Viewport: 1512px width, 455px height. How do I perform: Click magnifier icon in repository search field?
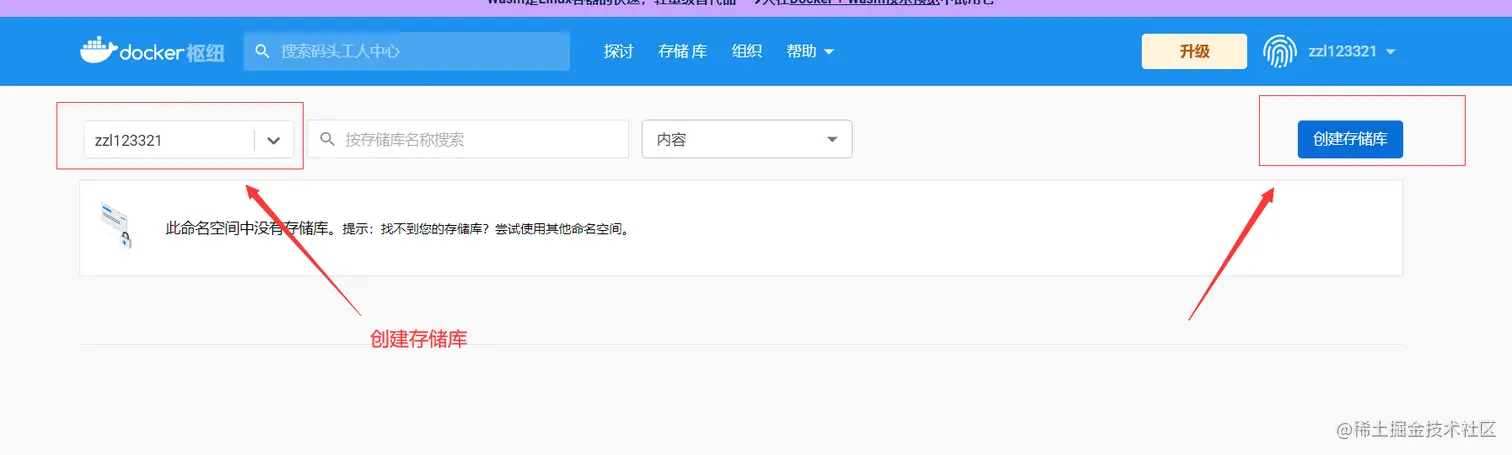click(x=327, y=140)
